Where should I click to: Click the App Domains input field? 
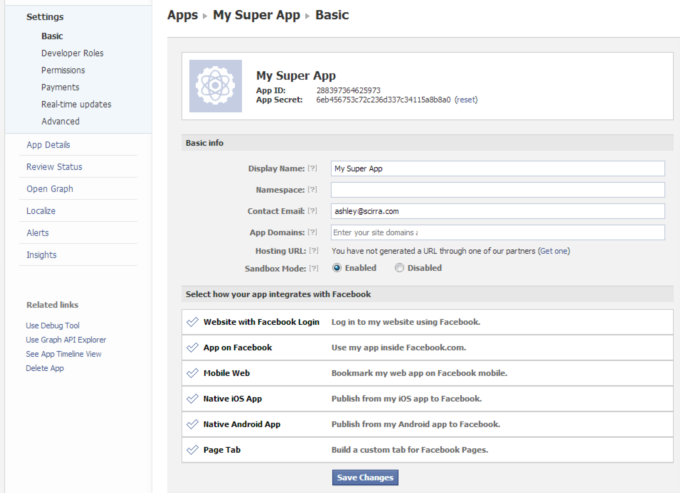coord(498,232)
